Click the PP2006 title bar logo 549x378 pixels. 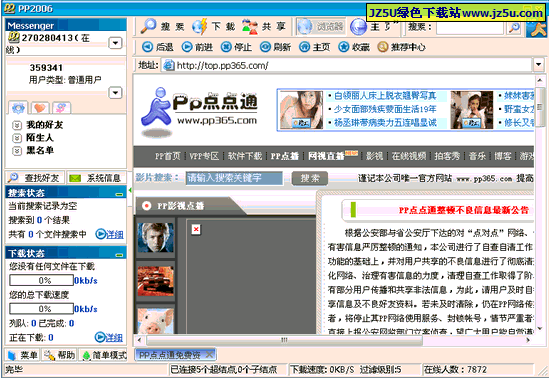10,8
